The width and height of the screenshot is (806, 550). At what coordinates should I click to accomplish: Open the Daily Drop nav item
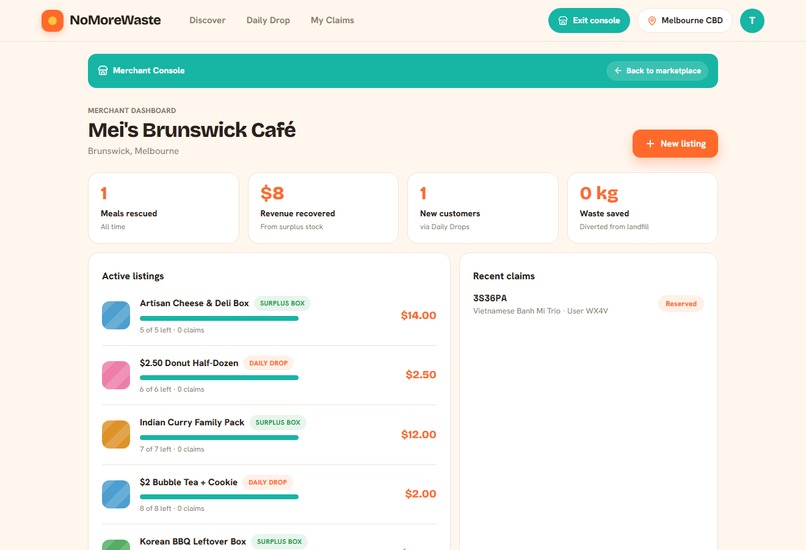(268, 21)
